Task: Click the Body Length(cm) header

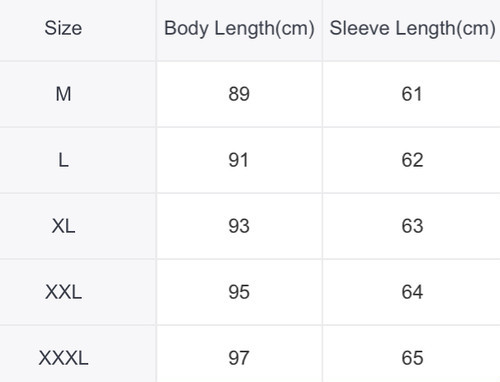Action: coord(239,29)
